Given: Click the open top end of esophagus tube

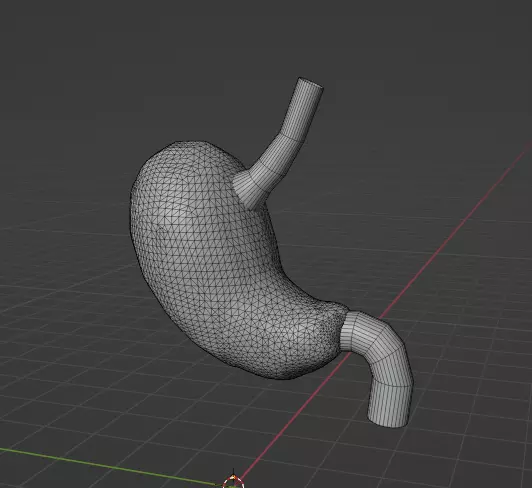Looking at the screenshot, I should 310,83.
